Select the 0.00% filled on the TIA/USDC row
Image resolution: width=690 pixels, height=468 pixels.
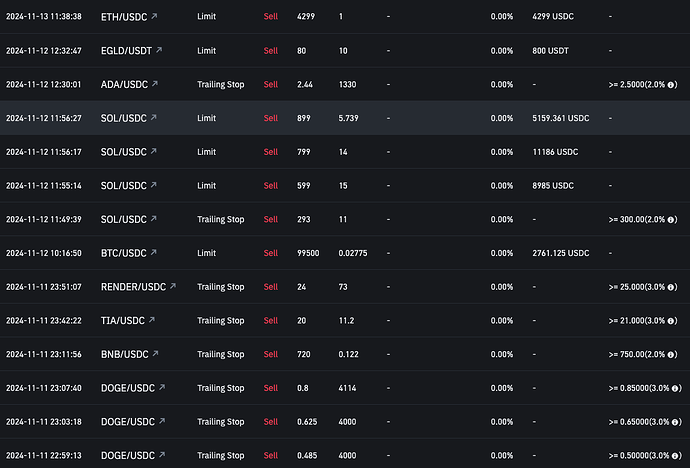502,321
